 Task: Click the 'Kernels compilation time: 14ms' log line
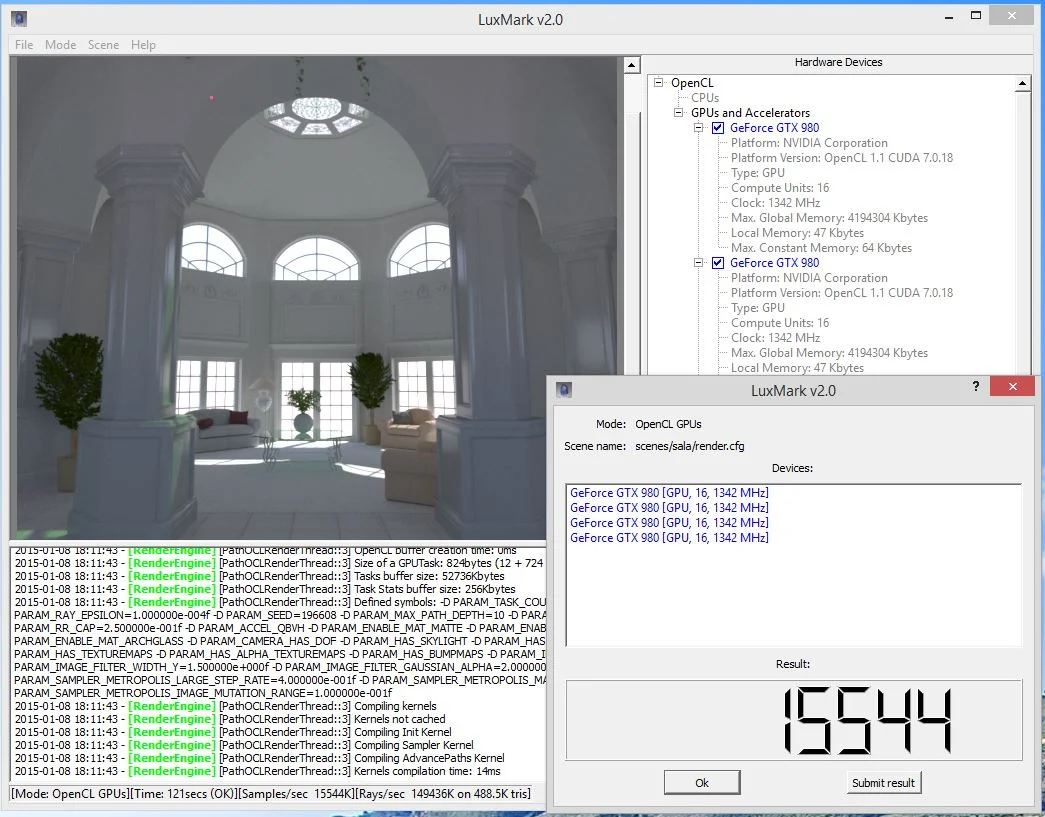tap(257, 771)
